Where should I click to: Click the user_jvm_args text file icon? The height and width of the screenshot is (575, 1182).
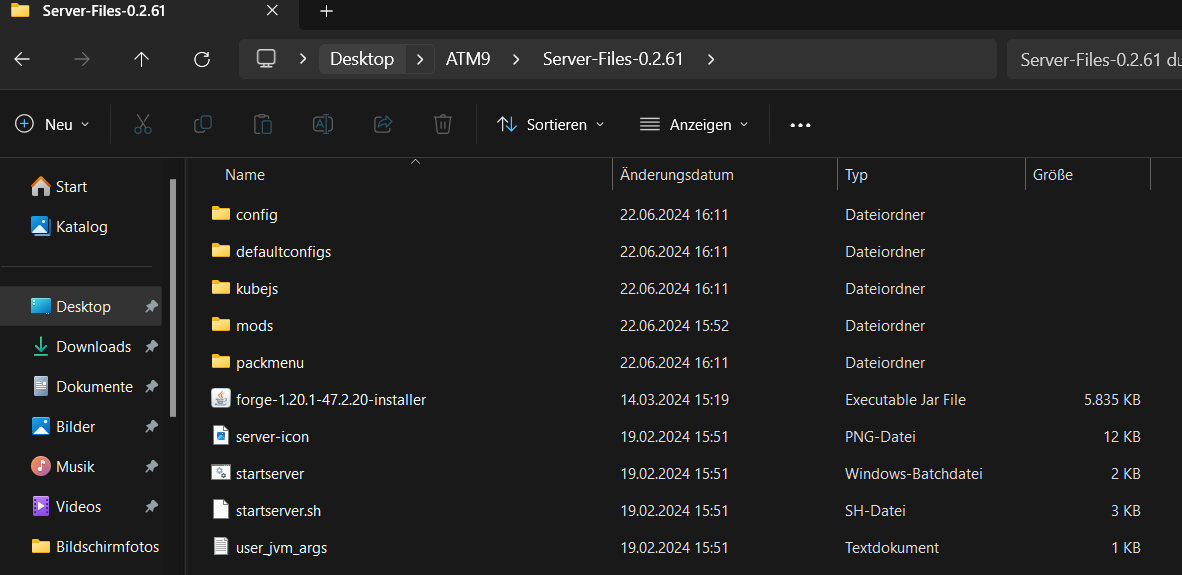tap(220, 547)
